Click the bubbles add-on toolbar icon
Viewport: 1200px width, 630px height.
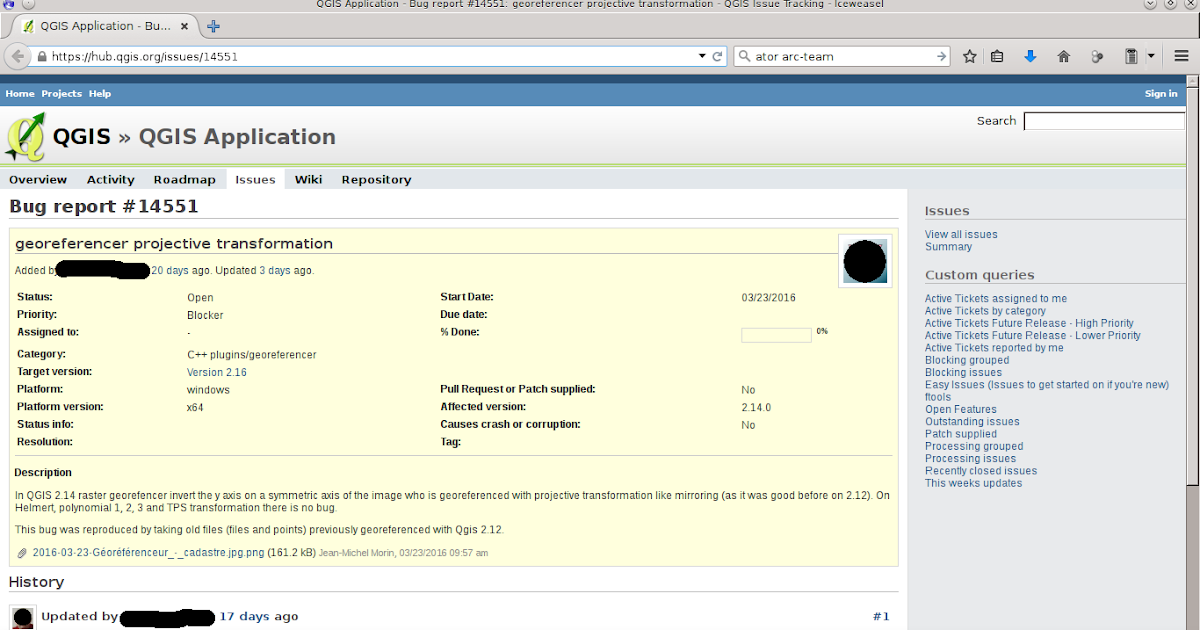pyautogui.click(x=1097, y=57)
